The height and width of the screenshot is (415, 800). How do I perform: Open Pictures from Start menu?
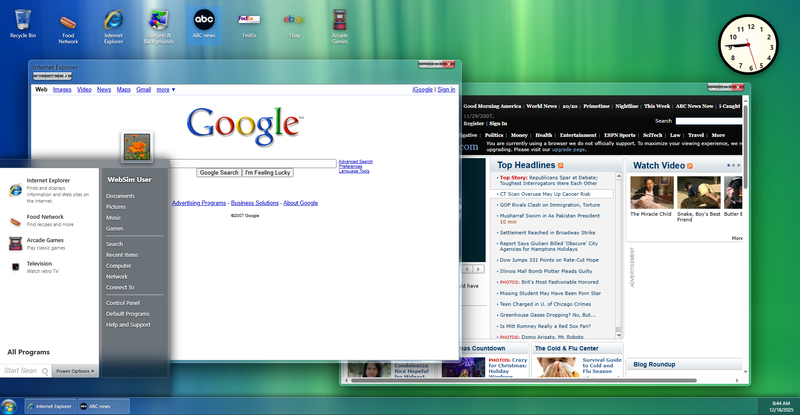click(x=116, y=207)
